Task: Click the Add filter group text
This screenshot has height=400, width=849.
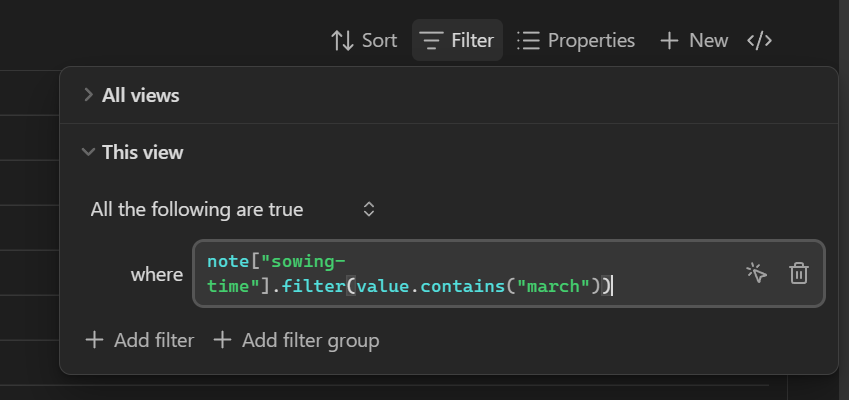Action: (x=309, y=340)
